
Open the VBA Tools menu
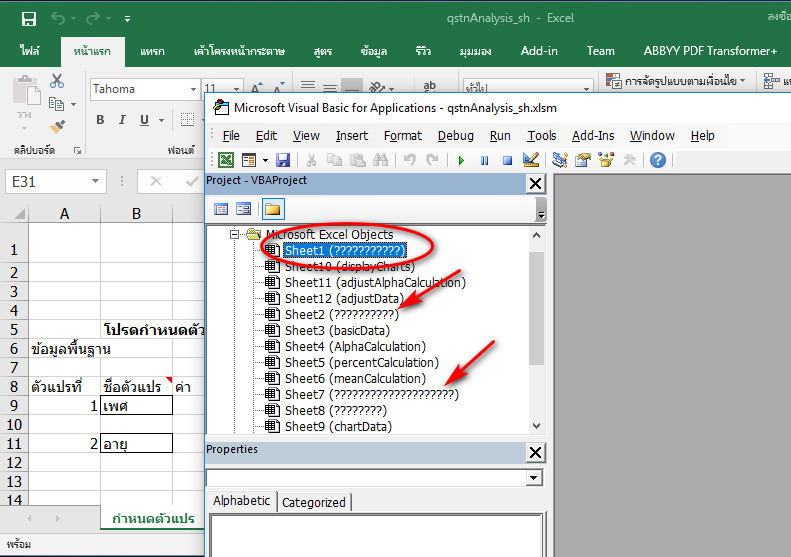(x=542, y=136)
